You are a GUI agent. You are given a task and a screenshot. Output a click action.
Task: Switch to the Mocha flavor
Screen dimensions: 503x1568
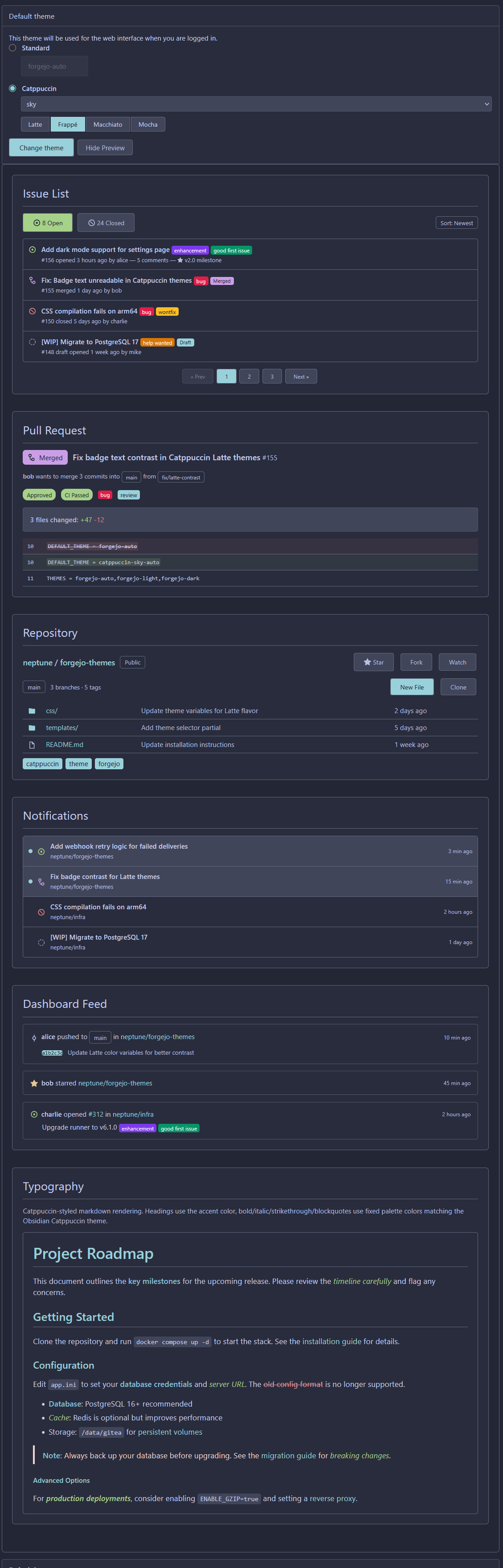click(148, 125)
